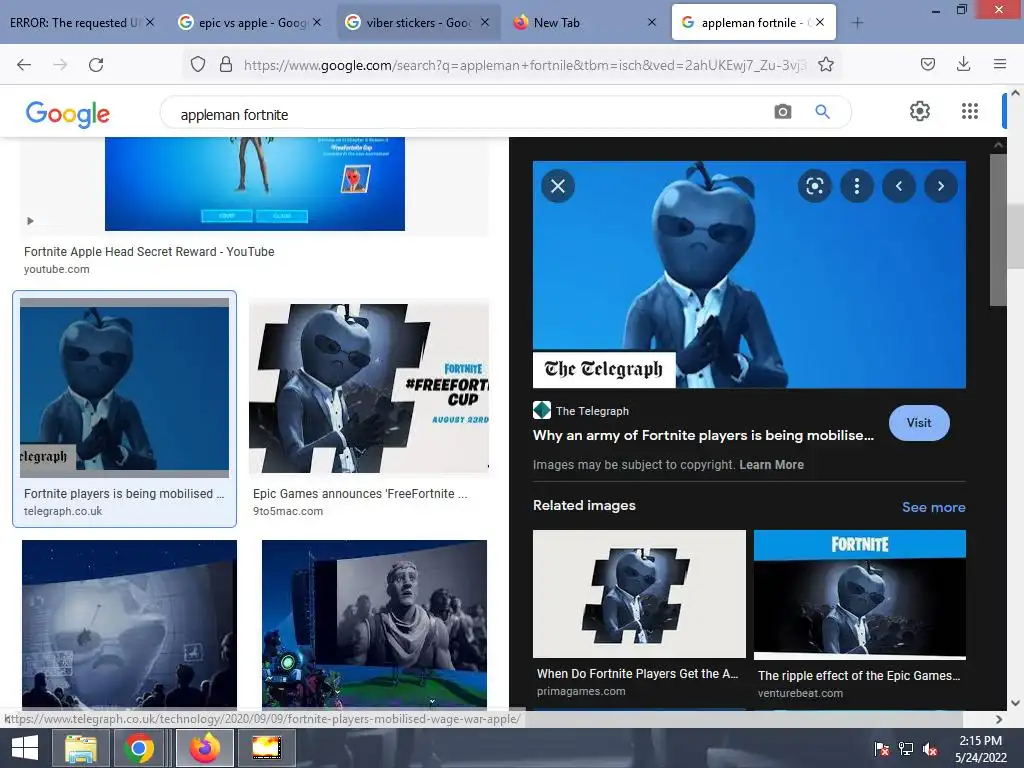Image resolution: width=1024 pixels, height=768 pixels.
Task: Open the Learn More copyright link
Action: 771,464
